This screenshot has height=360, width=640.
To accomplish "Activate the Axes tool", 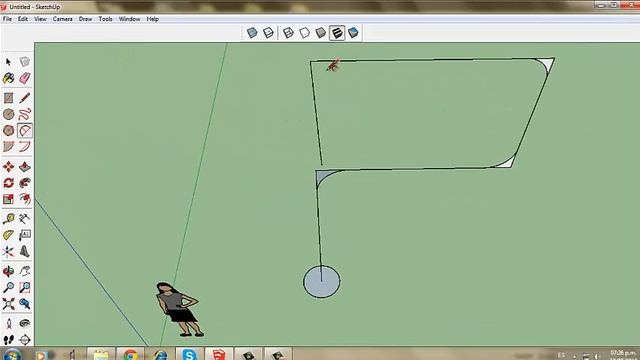I will tap(9, 251).
